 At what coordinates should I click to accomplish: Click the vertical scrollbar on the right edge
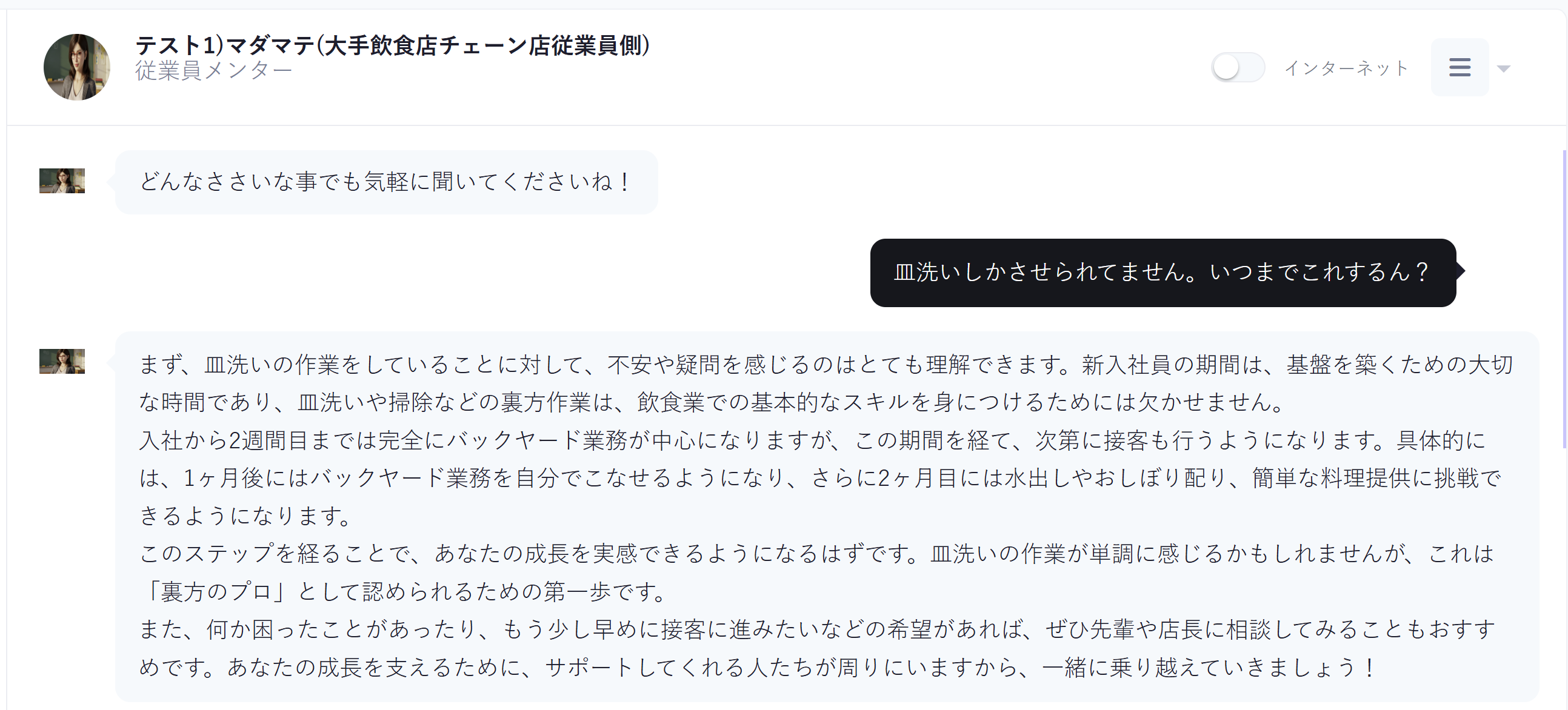coord(1564,298)
